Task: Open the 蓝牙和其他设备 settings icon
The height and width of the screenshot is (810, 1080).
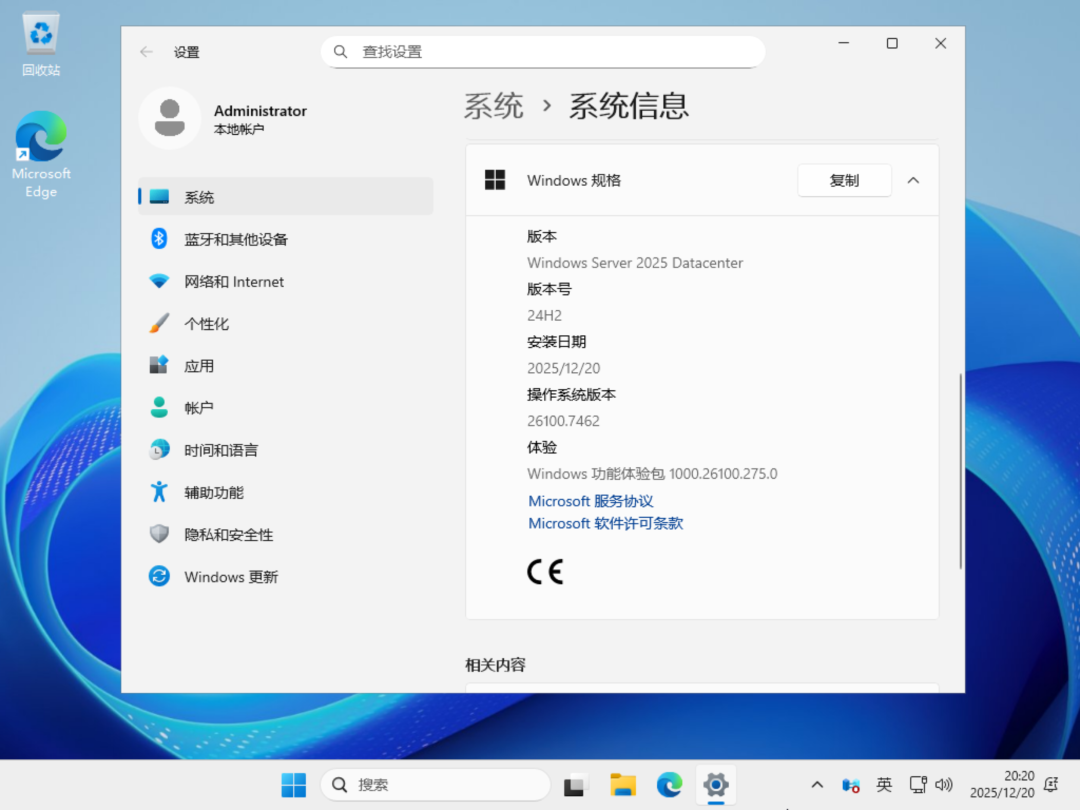Action: [160, 239]
